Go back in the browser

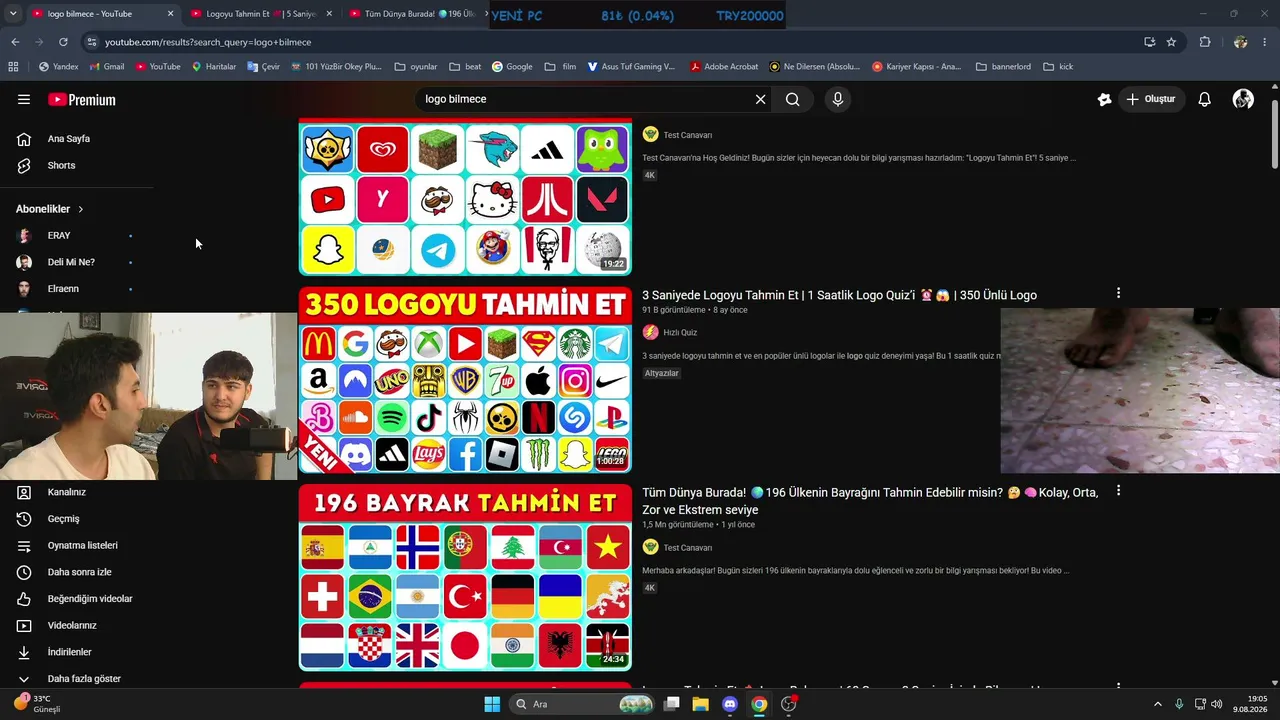[15, 42]
